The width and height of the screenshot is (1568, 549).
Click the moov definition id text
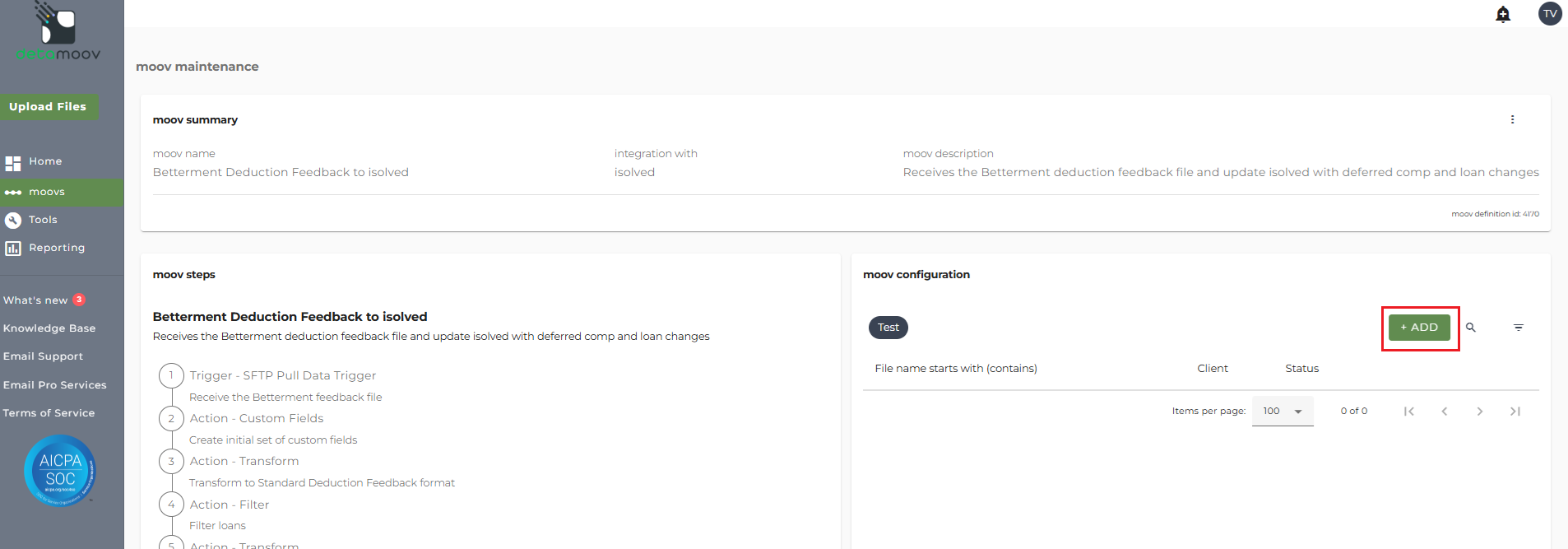point(1495,214)
